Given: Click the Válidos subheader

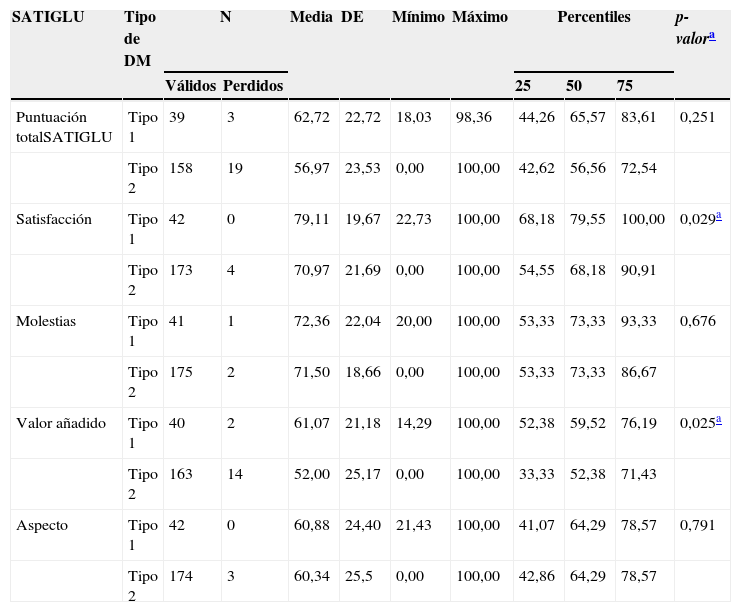Looking at the screenshot, I should 190,86.
